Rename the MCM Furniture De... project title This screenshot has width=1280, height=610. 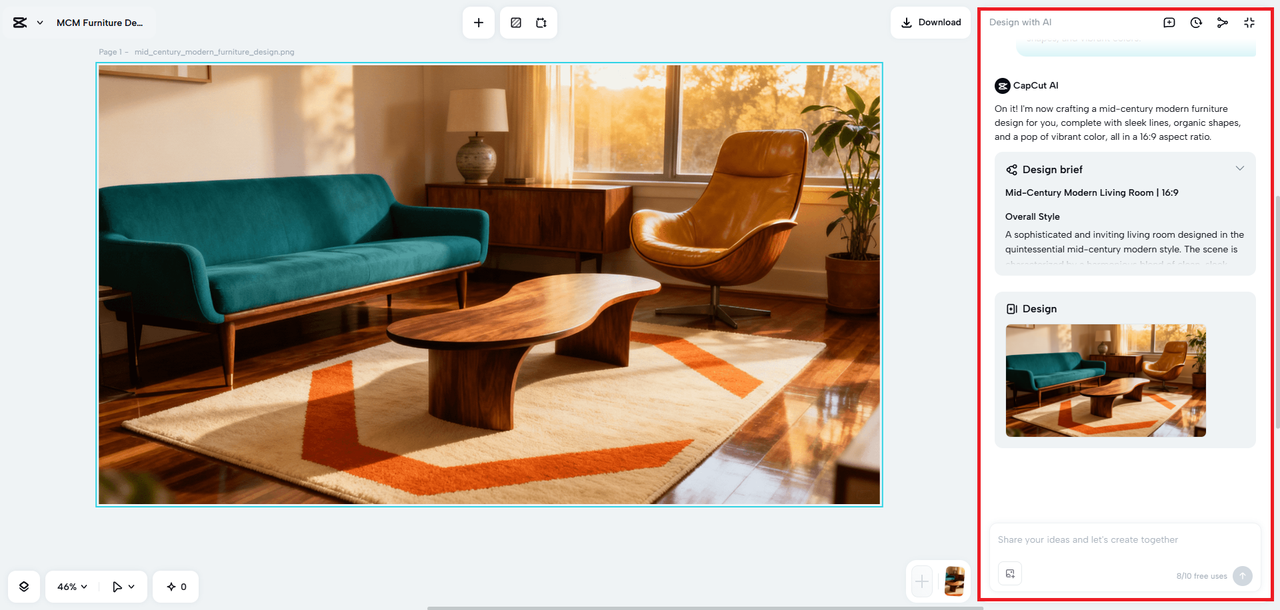[x=101, y=22]
